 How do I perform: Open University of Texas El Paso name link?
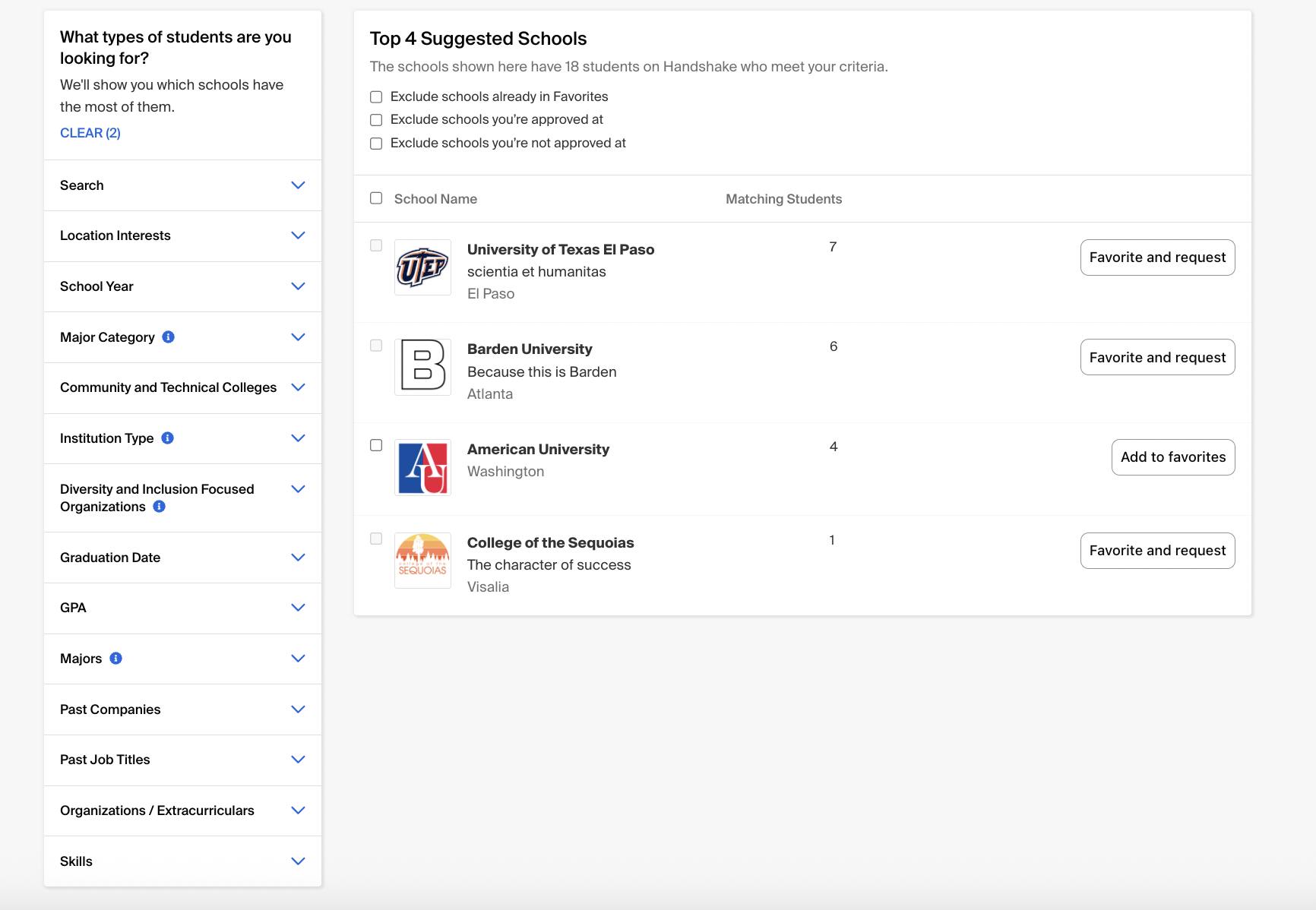561,249
